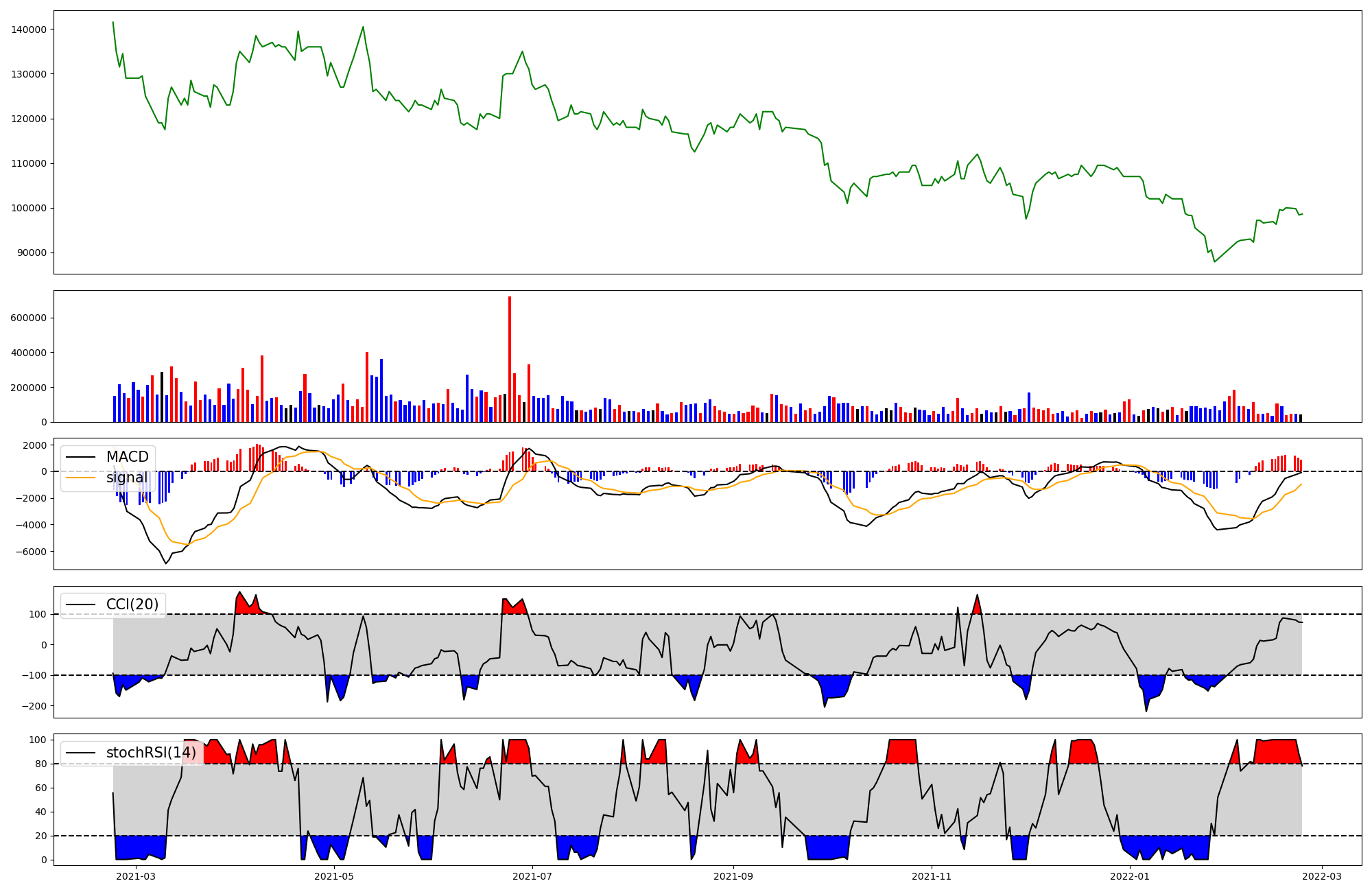Click the 600000 volume axis tick label
Screen dimensions: 1372x892
point(29,318)
